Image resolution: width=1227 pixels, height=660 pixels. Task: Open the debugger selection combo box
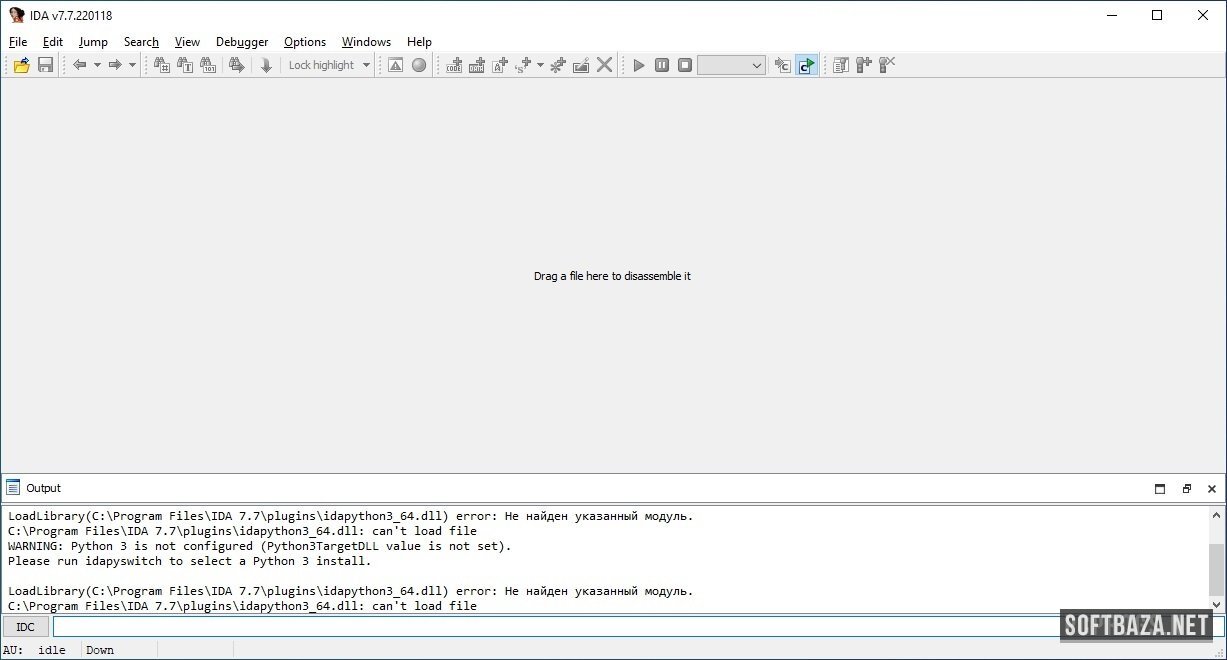coord(731,65)
